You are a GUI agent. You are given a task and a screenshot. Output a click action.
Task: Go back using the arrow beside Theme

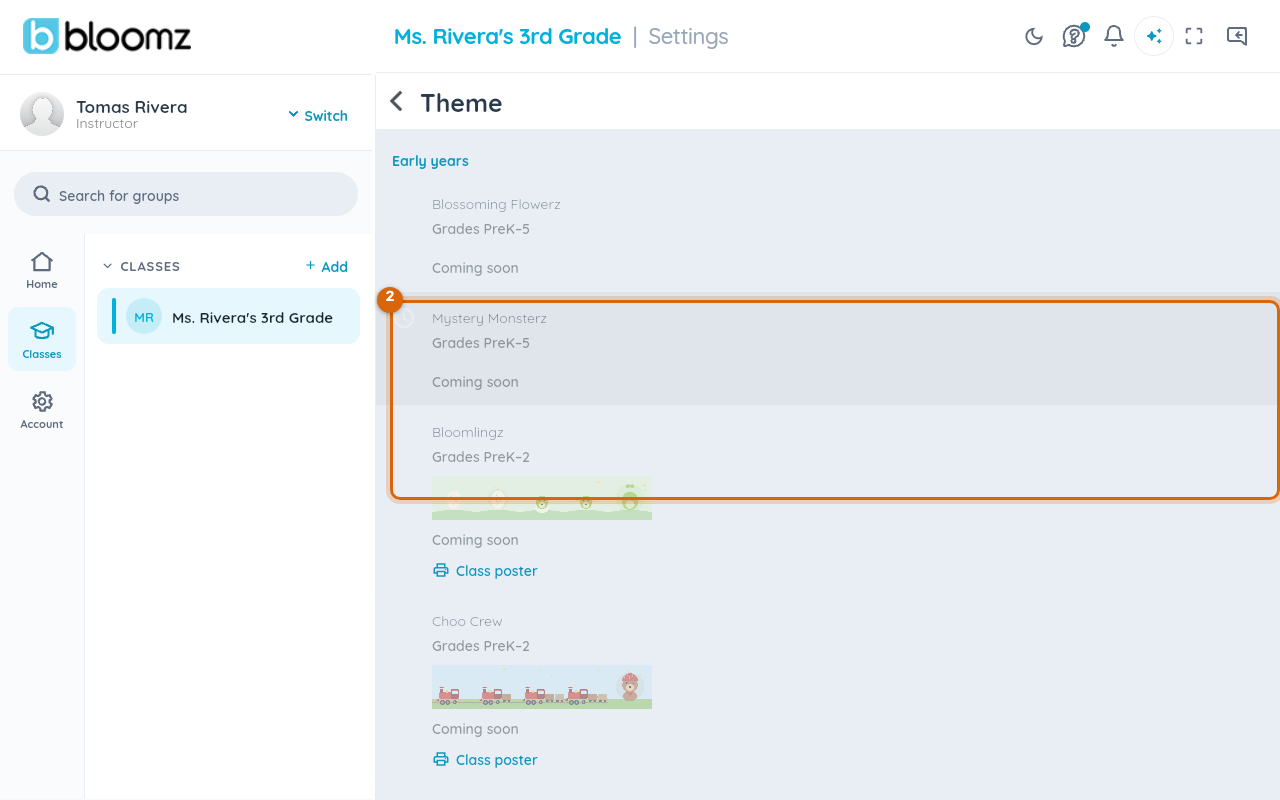pos(397,102)
